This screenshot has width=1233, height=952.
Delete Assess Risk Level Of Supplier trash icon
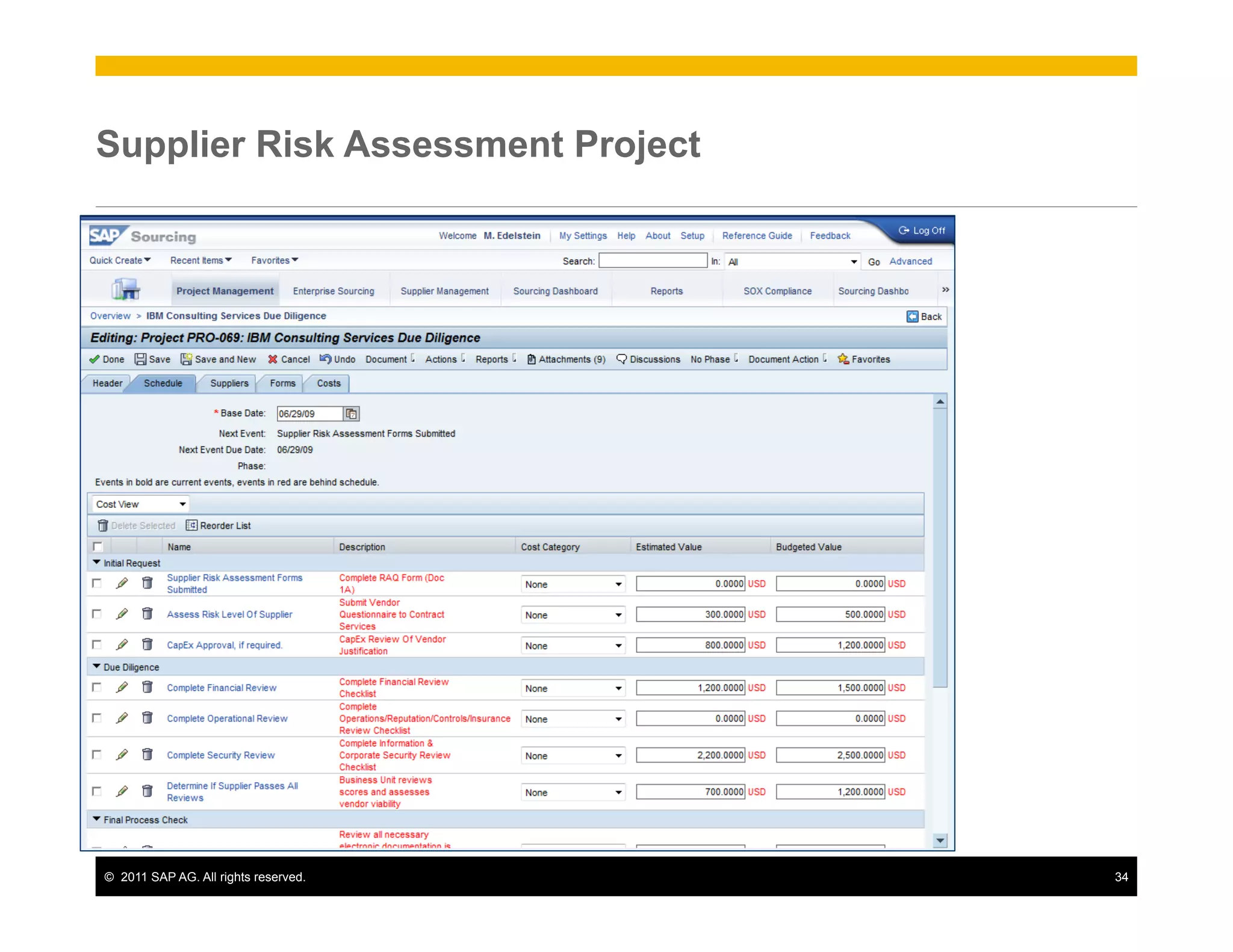147,613
